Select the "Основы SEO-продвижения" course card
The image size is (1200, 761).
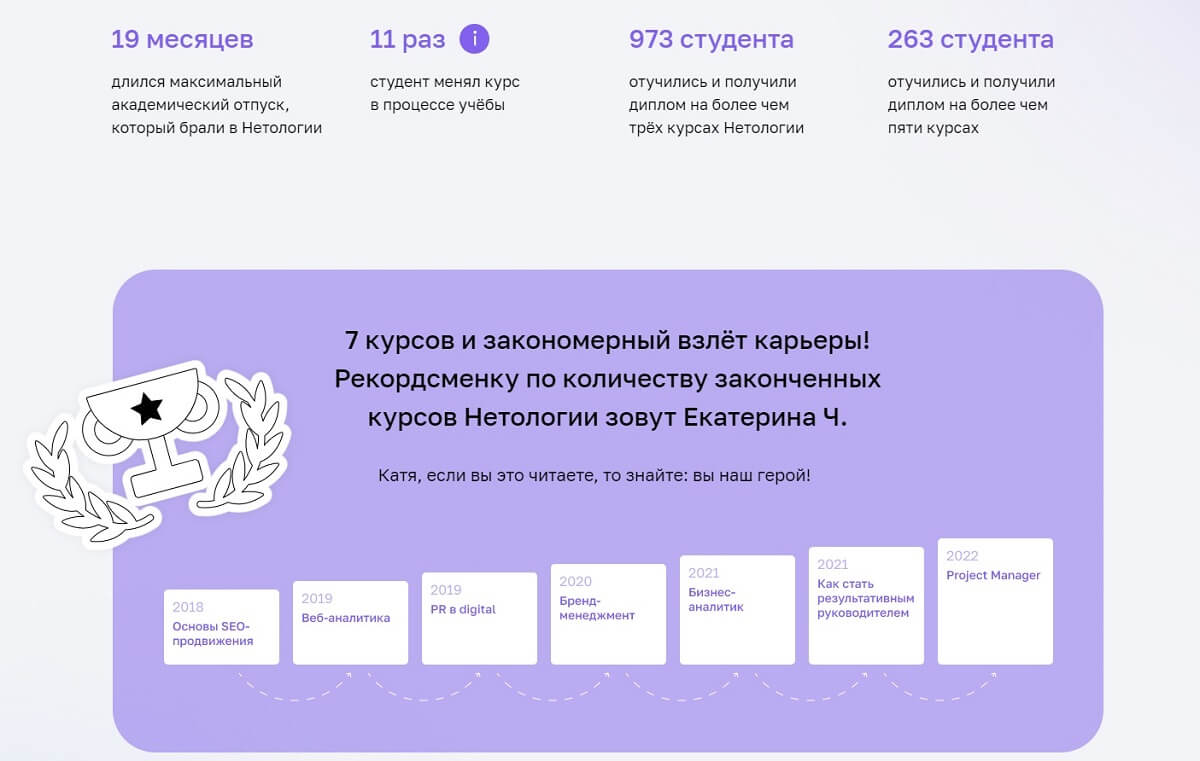tap(220, 625)
